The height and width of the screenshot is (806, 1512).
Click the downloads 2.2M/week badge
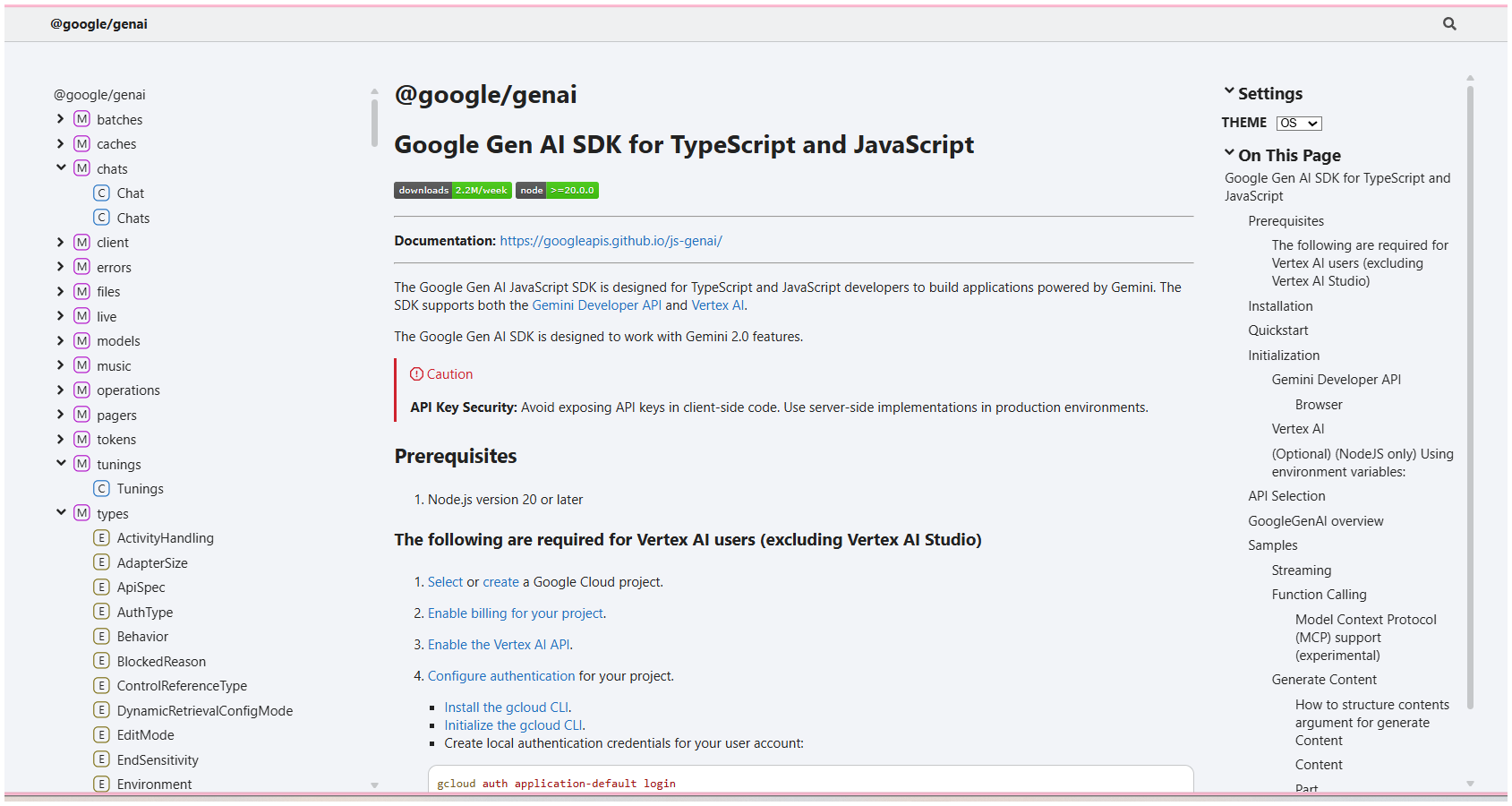pyautogui.click(x=453, y=190)
